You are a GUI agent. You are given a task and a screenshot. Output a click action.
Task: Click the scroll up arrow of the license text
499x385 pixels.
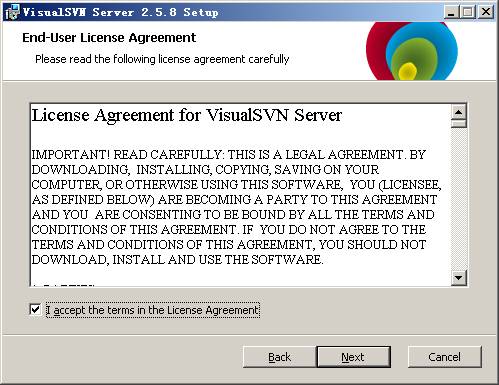pos(459,112)
